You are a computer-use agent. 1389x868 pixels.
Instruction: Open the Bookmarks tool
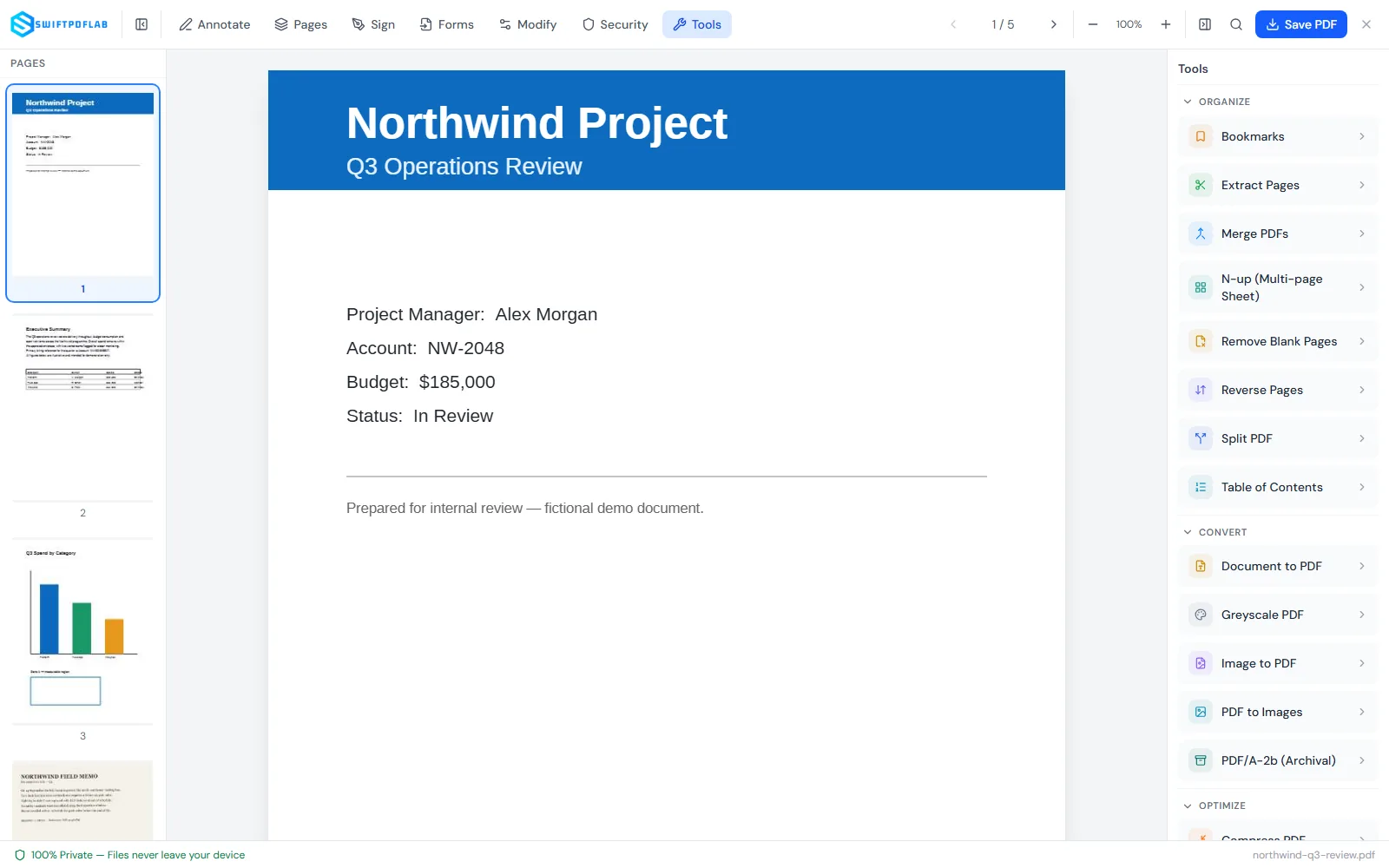tap(1278, 136)
